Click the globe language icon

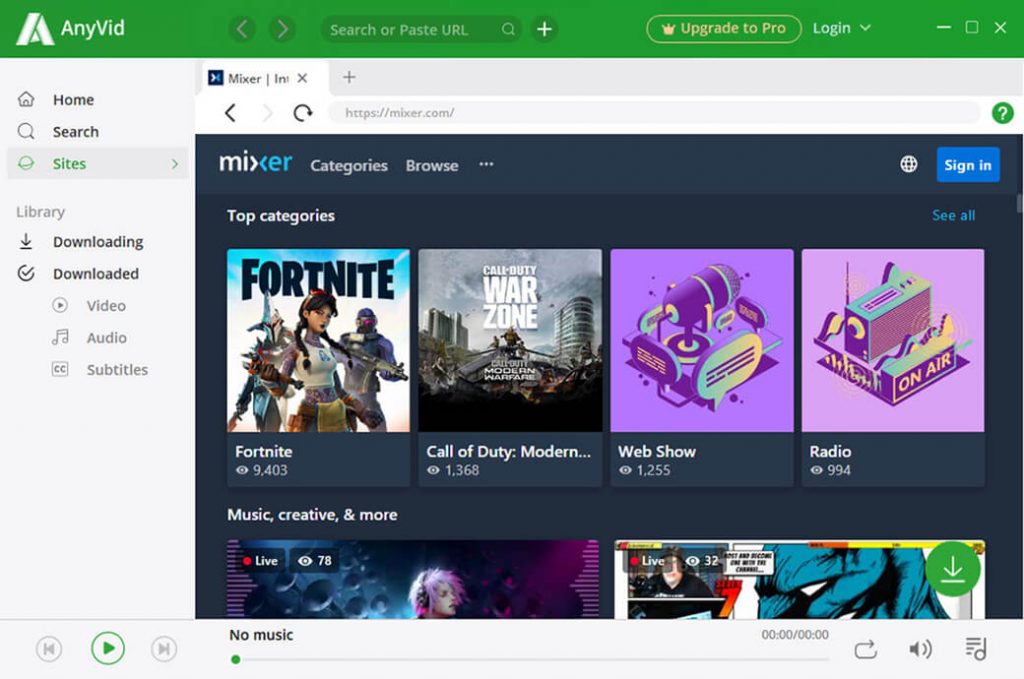(908, 164)
